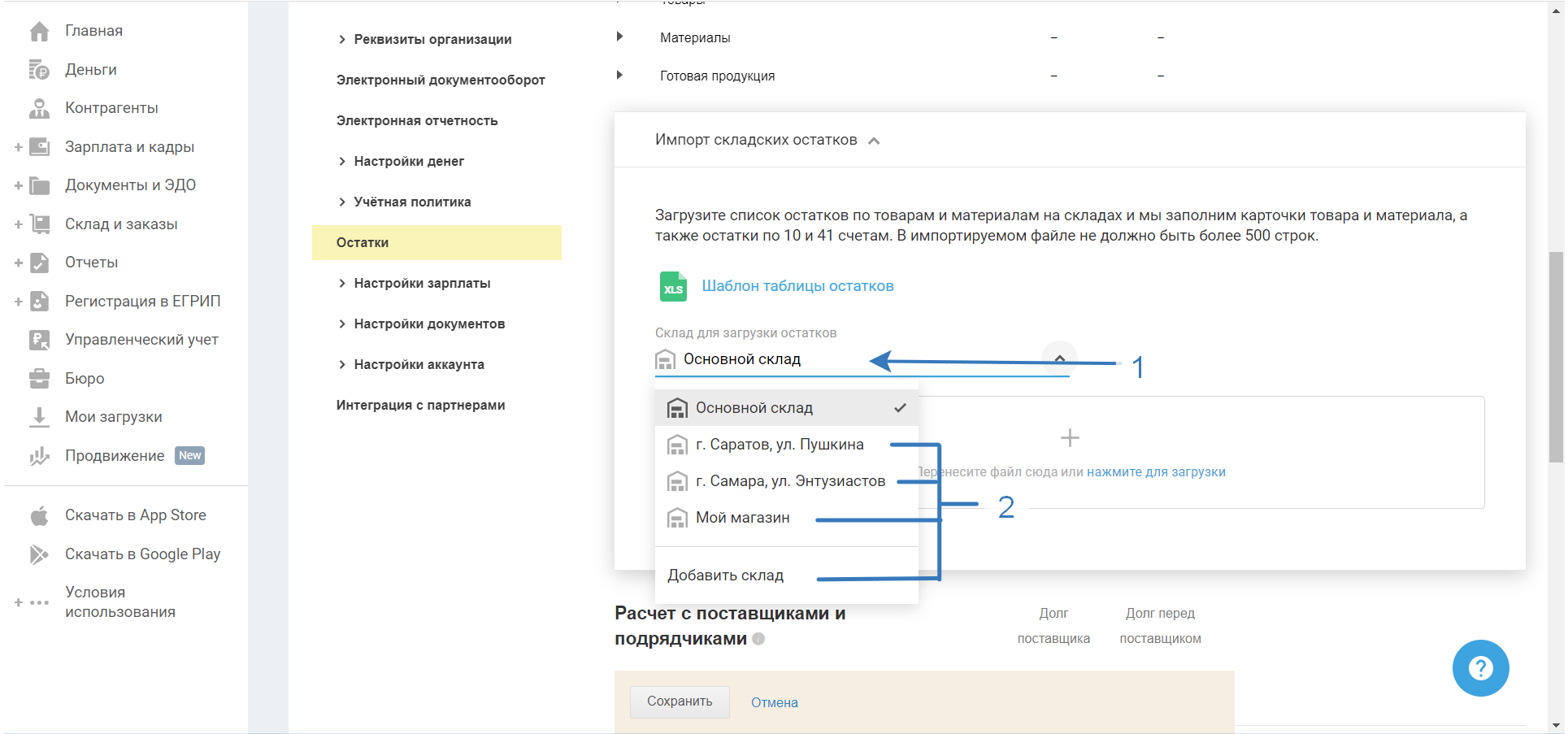Click the page vertical scrollbar thumb
This screenshot has width=1568, height=734.
coord(1556,358)
